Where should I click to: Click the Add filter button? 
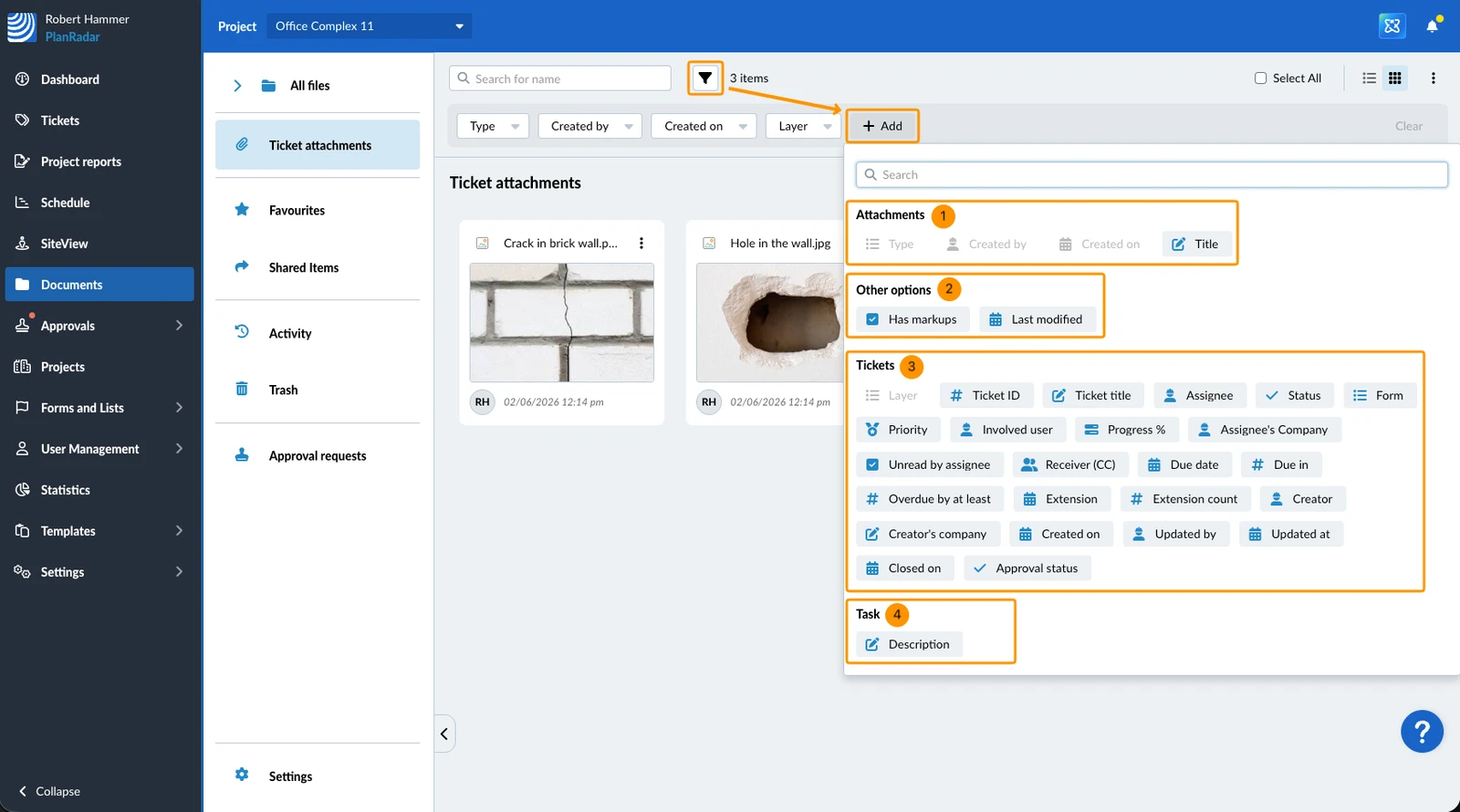point(882,126)
